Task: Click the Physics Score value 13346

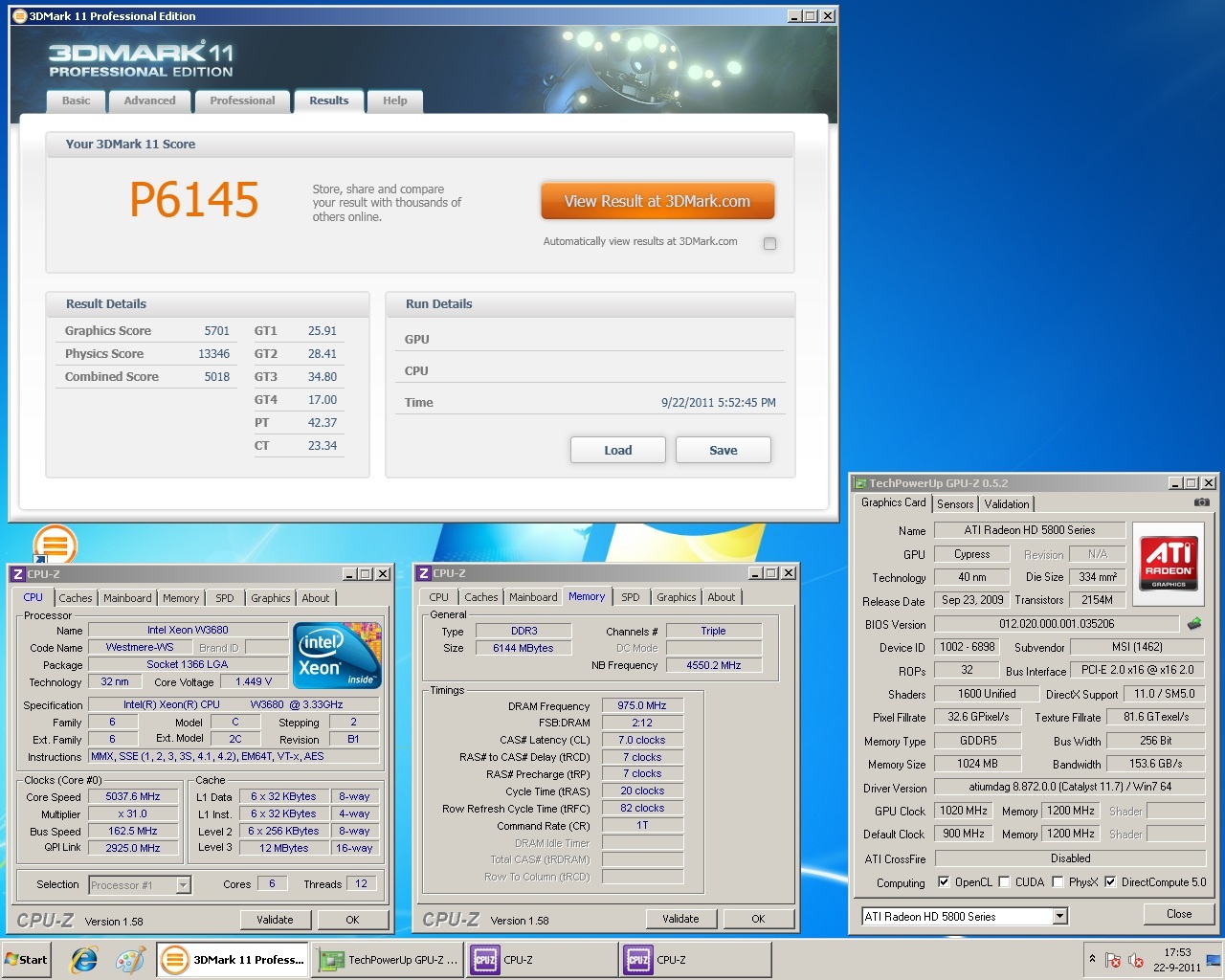Action: (x=214, y=354)
